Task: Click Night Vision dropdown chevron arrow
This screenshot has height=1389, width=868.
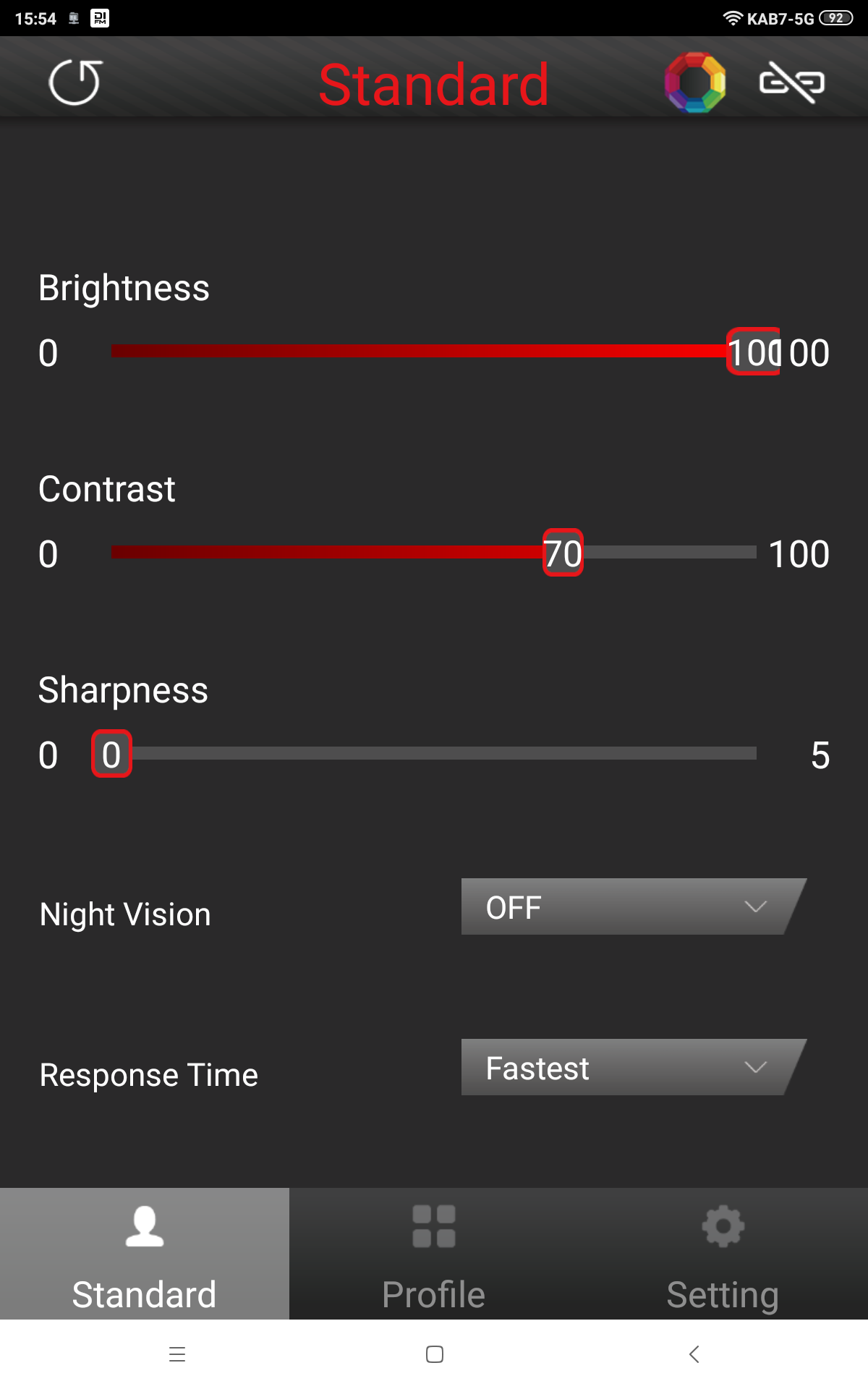Action: tap(756, 907)
